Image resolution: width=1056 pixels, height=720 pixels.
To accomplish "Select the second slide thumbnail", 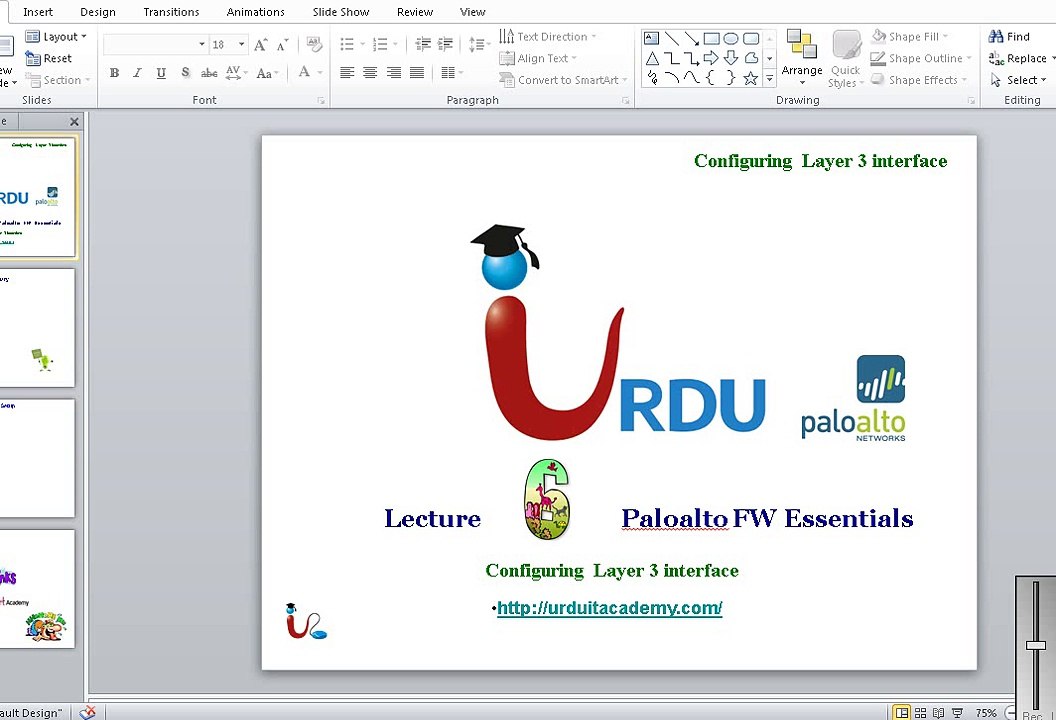I will point(37,328).
